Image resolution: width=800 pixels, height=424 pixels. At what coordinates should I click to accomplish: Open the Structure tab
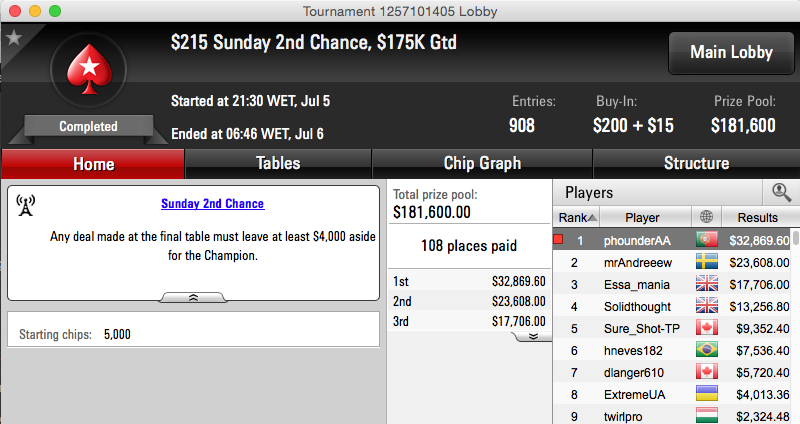696,163
